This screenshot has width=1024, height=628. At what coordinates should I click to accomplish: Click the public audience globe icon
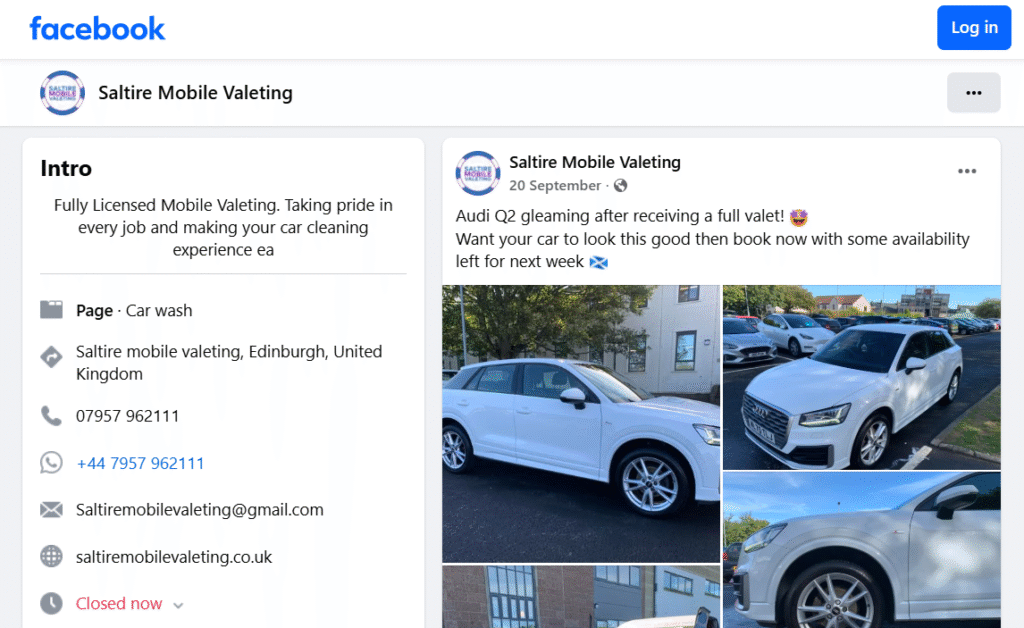pyautogui.click(x=620, y=186)
